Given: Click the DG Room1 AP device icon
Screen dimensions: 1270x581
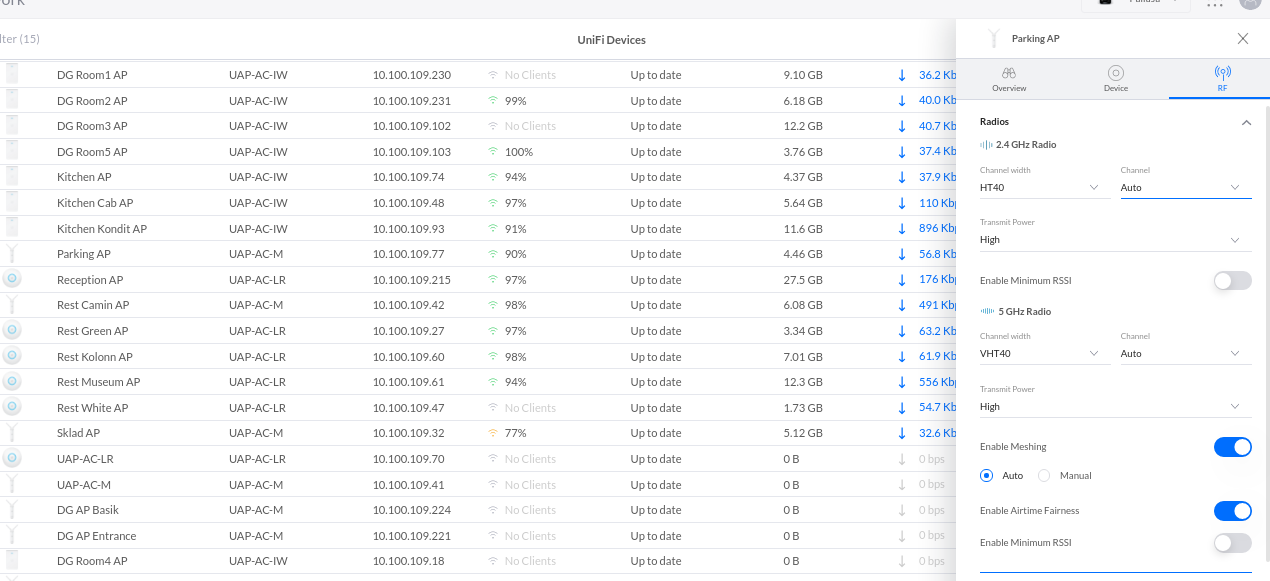Looking at the screenshot, I should 12,75.
